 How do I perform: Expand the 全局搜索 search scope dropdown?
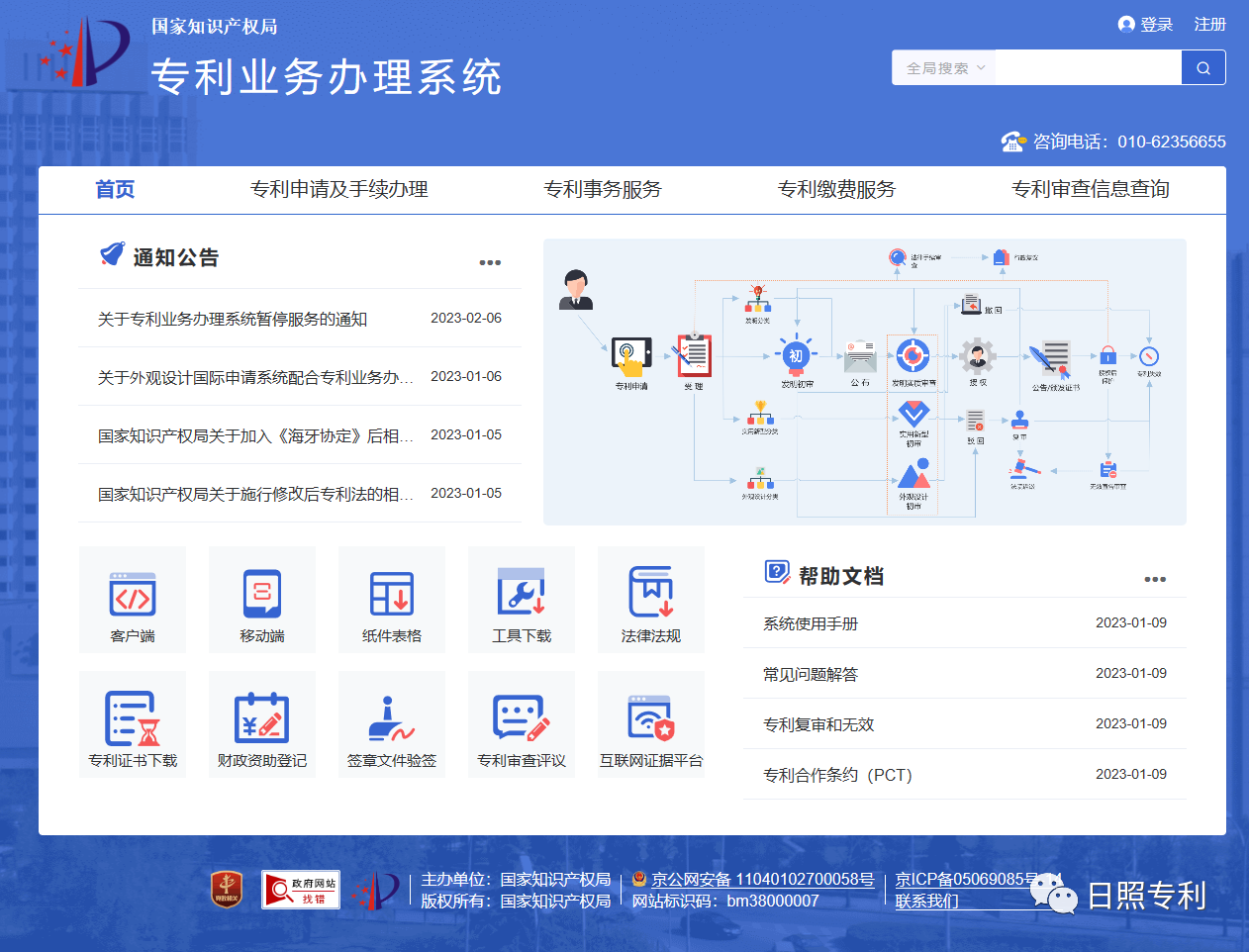944,68
